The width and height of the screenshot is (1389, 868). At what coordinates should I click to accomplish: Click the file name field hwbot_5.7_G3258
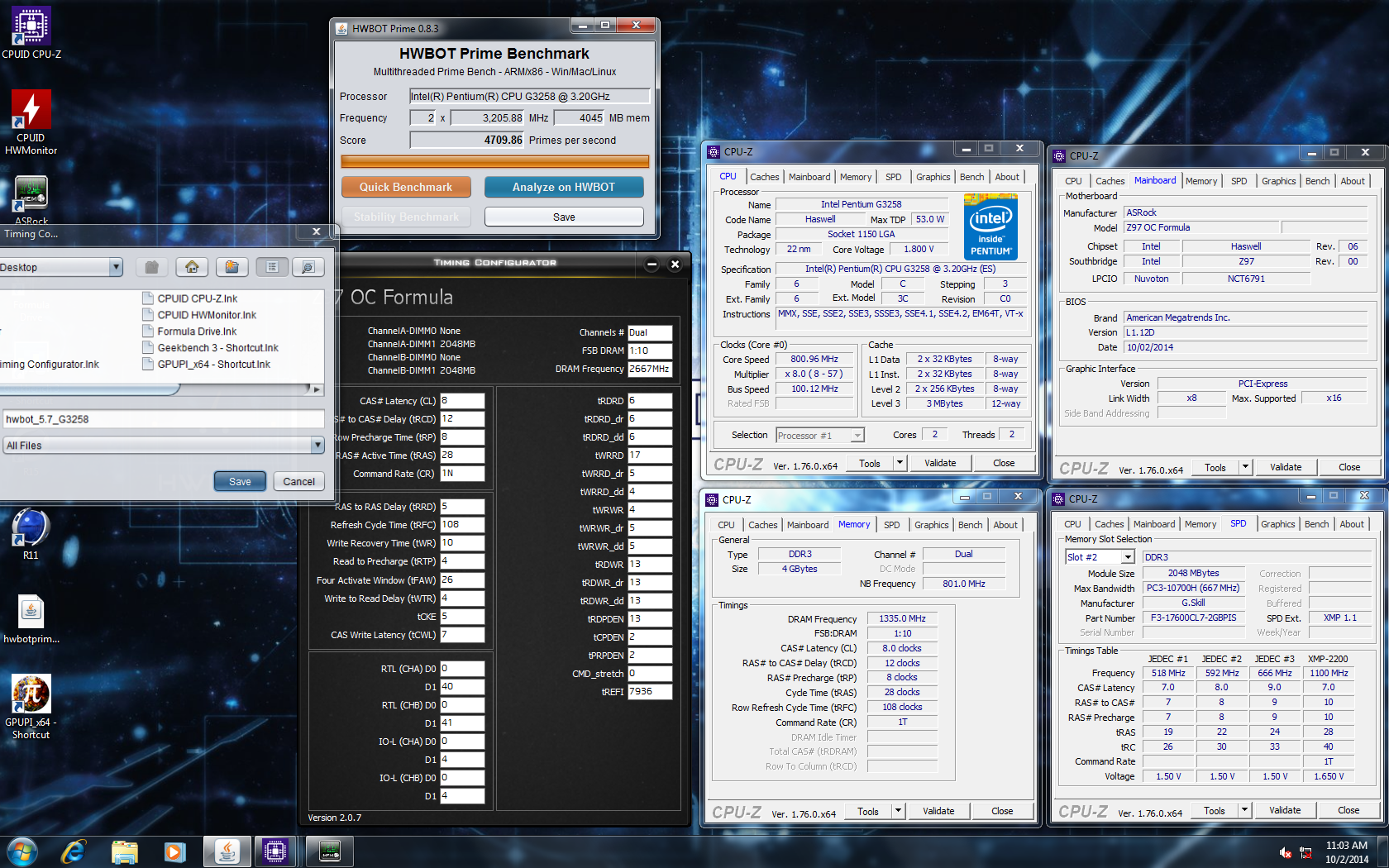click(x=163, y=419)
